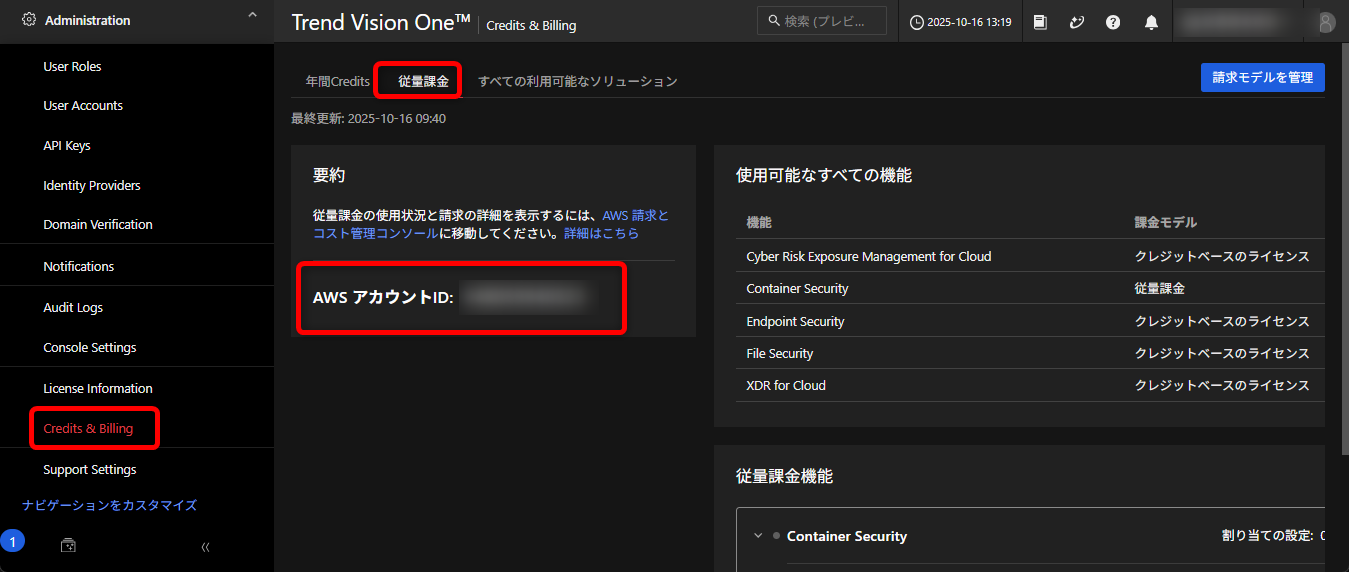Click the 課金モデル column header
The width and height of the screenshot is (1349, 572).
pos(1166,222)
